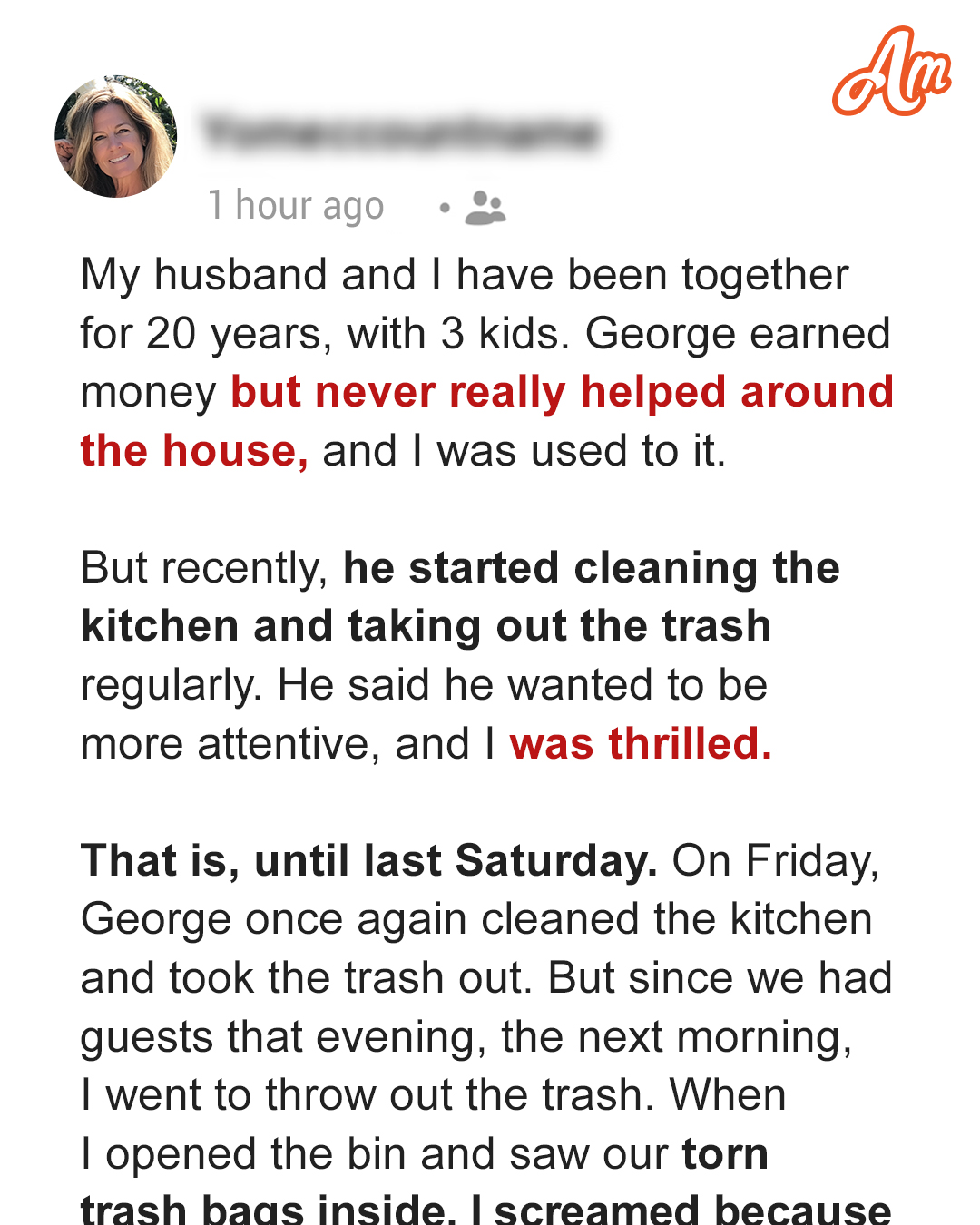Click the line "I went to throw out the trash. When"

point(434,1095)
